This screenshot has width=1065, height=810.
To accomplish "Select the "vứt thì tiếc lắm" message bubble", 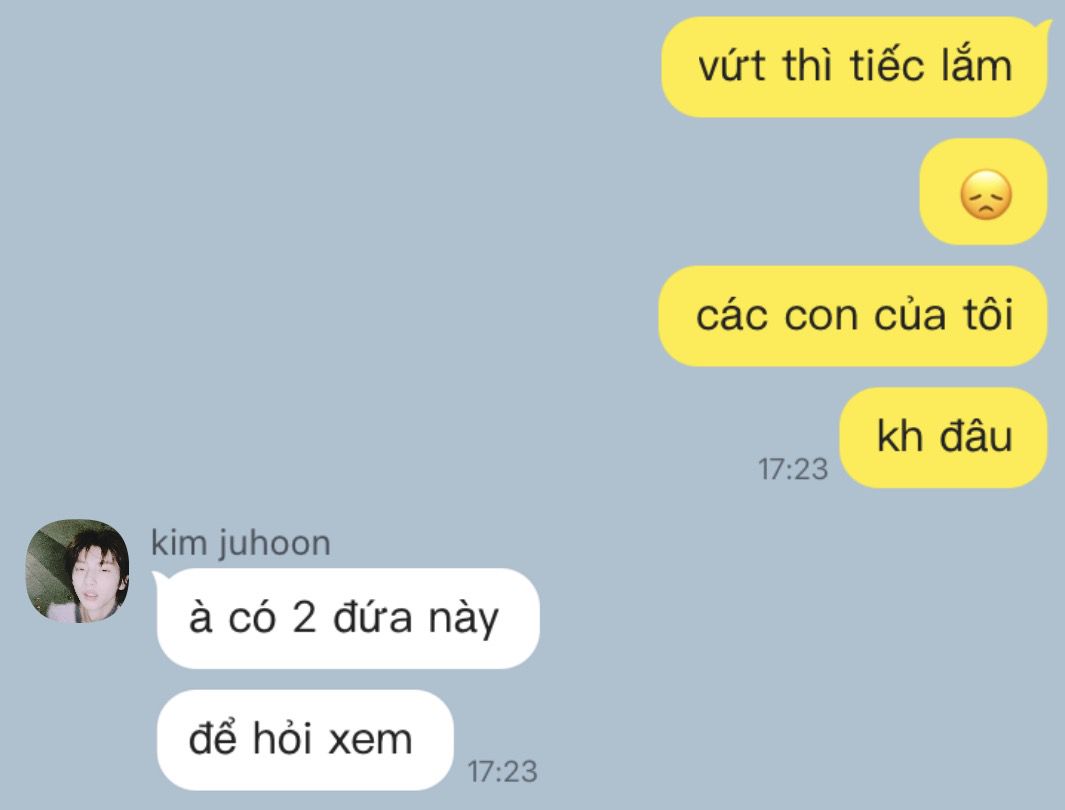I will pyautogui.click(x=855, y=67).
